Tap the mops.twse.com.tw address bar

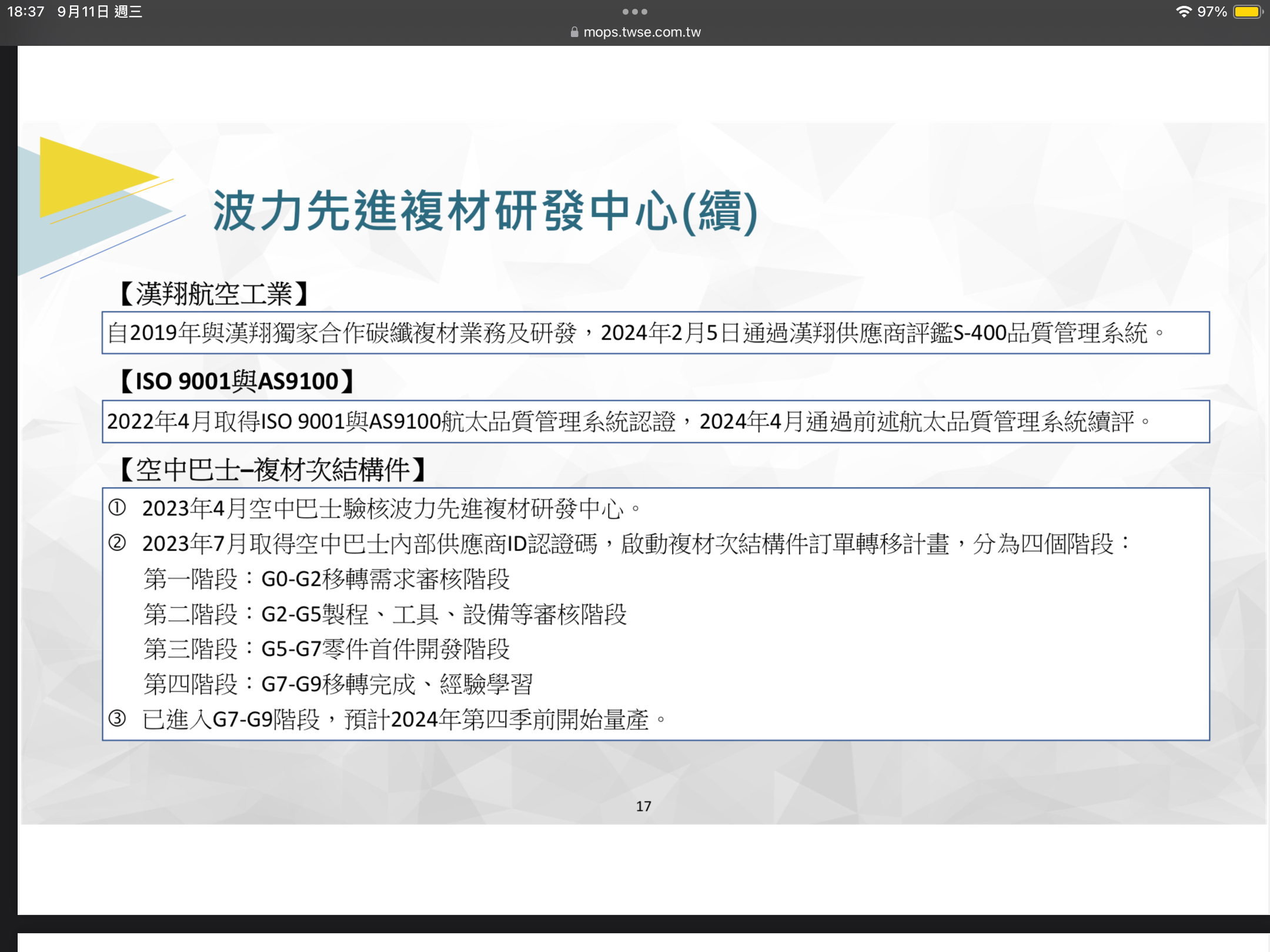click(x=641, y=32)
